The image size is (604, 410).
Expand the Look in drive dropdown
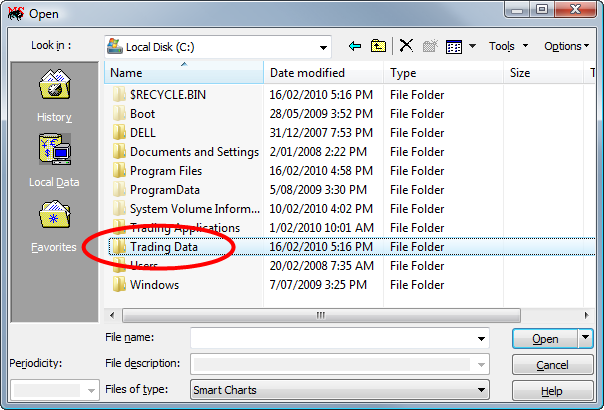tap(323, 46)
